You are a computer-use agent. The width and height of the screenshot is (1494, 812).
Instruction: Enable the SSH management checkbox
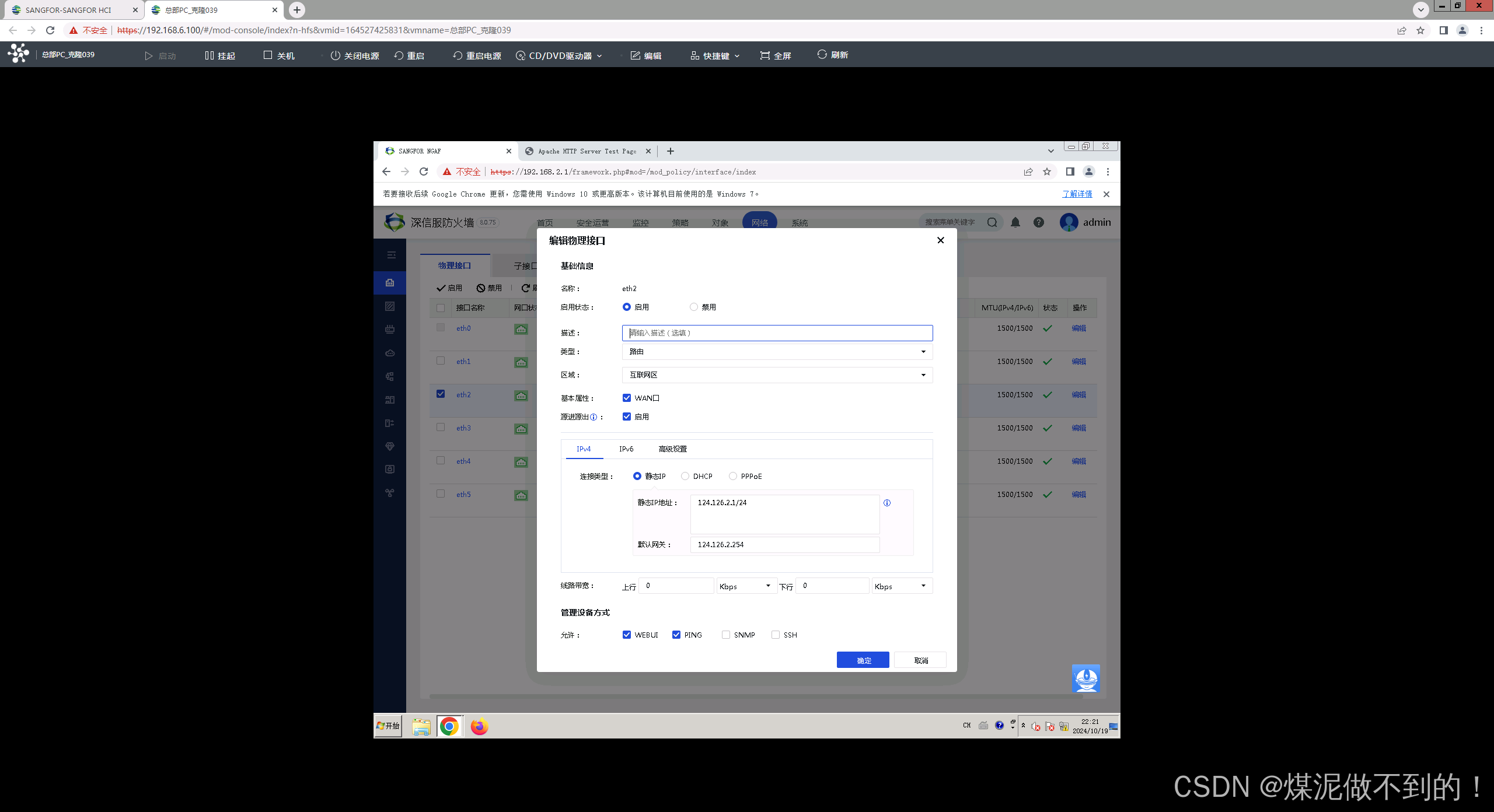point(776,635)
